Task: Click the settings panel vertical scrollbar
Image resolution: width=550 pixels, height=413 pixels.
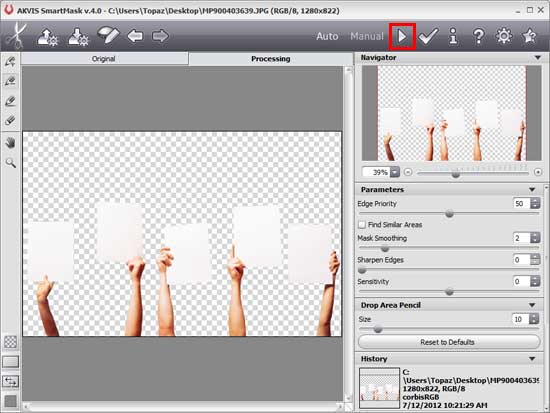Action: [546, 297]
